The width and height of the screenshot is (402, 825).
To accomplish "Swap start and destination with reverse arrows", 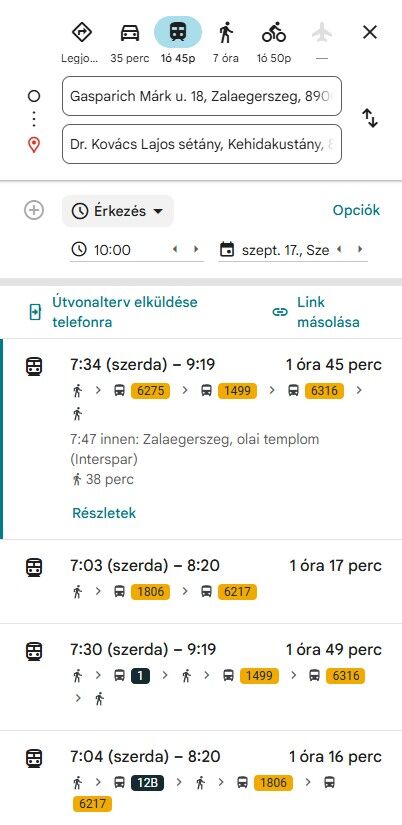I will (x=370, y=118).
